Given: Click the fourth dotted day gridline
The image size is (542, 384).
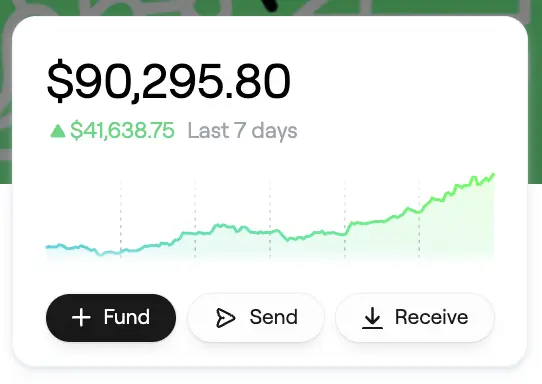Looking at the screenshot, I should point(345,218).
